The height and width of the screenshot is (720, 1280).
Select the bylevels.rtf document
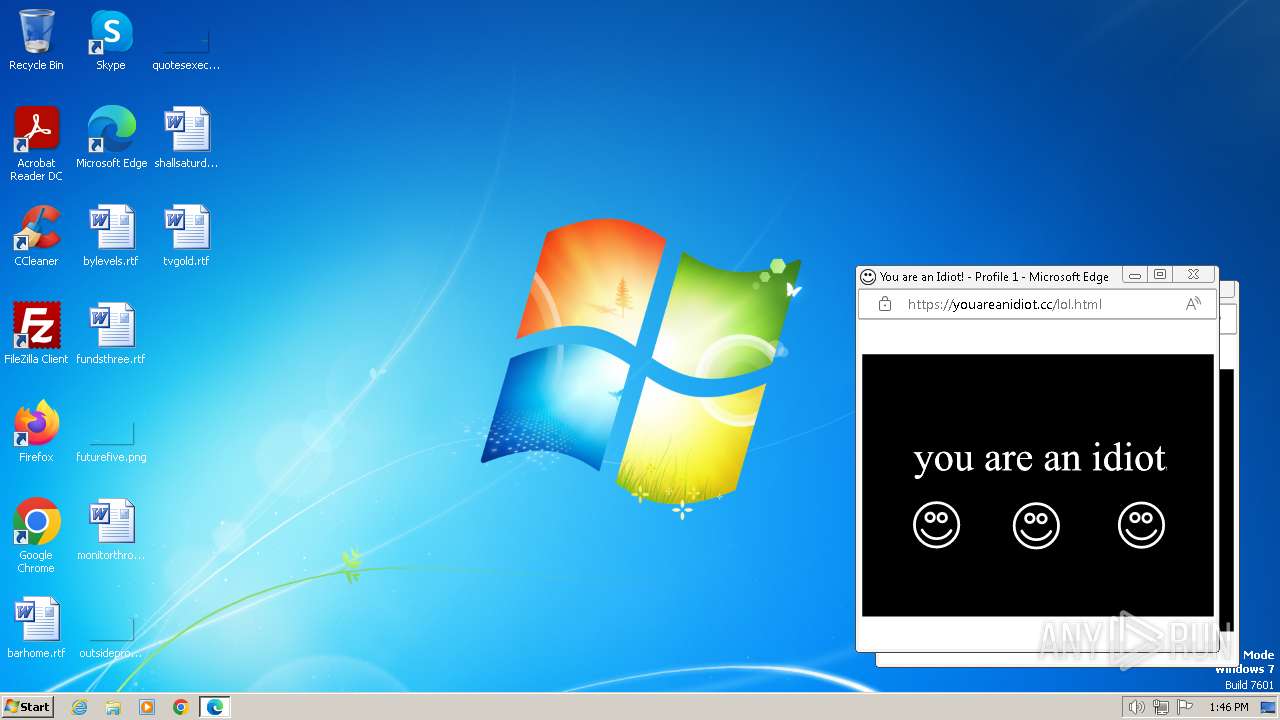[111, 236]
